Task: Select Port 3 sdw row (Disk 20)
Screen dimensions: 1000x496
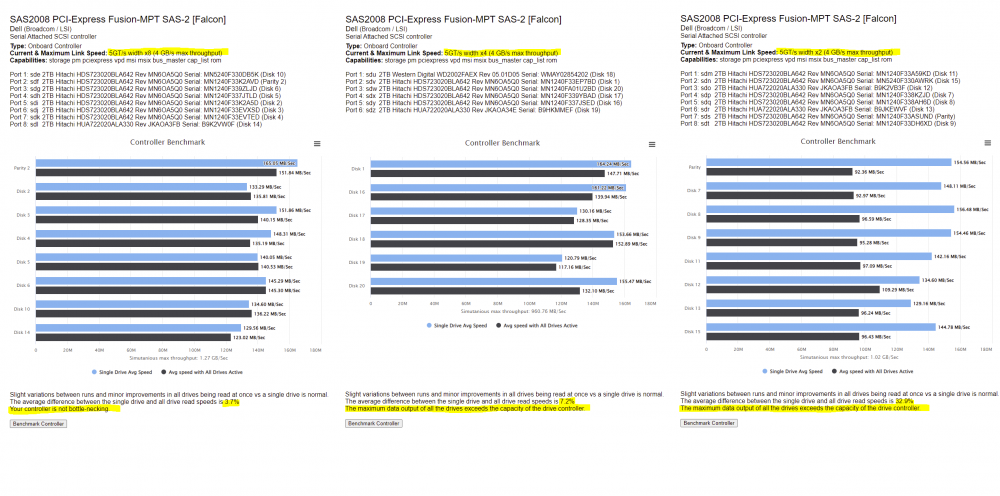Action: tap(485, 89)
